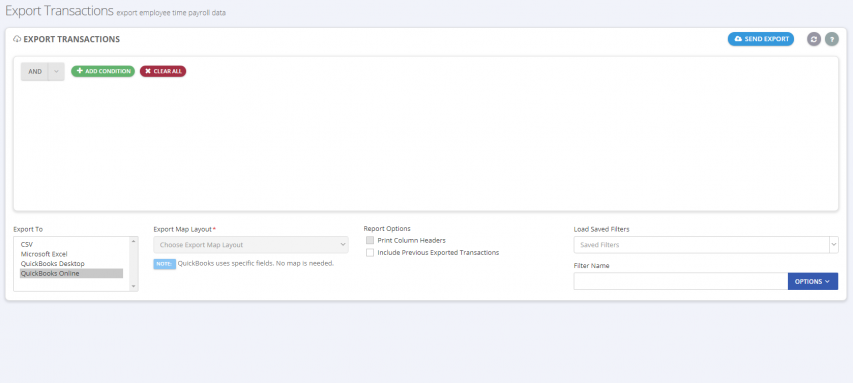Viewport: 853px width, 383px height.
Task: Open the help question mark icon
Action: 832,39
